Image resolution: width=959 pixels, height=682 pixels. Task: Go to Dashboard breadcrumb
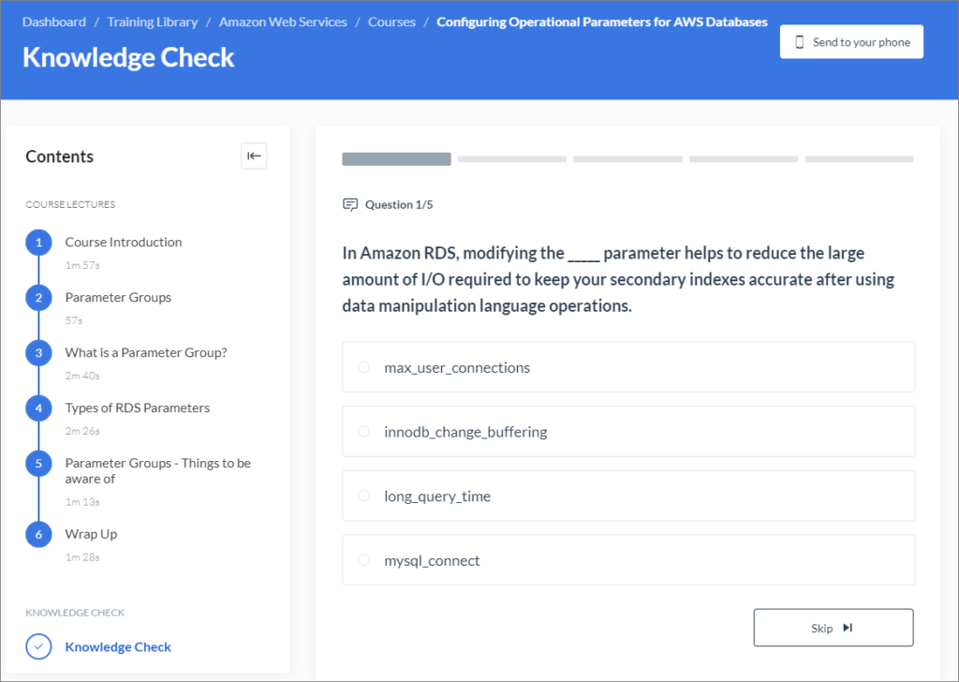click(x=54, y=22)
